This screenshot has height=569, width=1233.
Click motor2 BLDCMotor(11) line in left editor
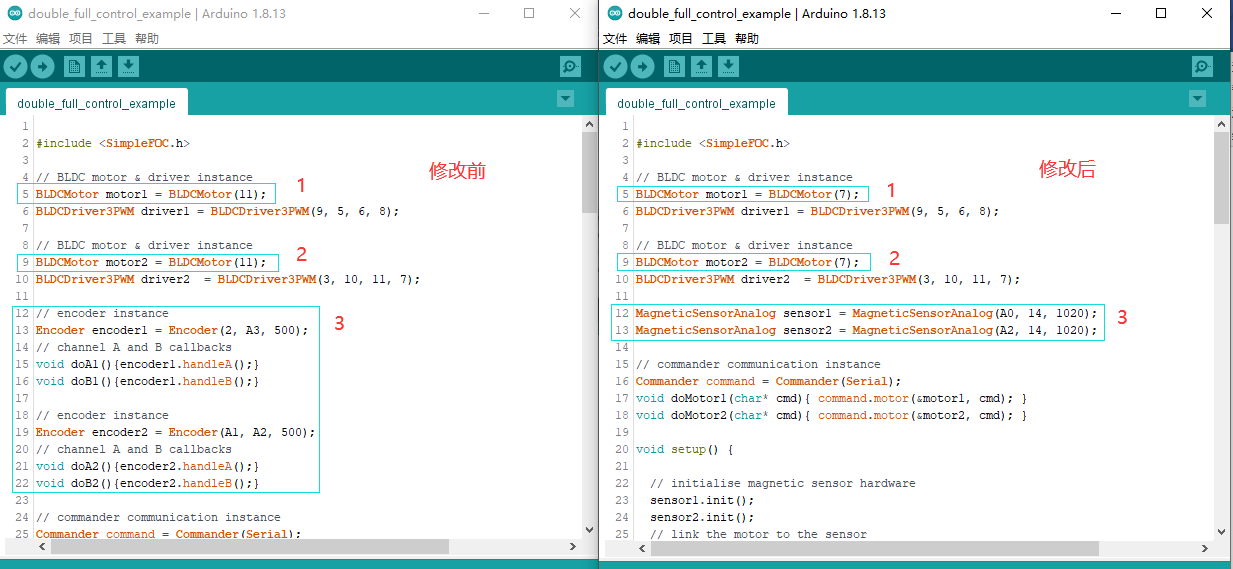point(151,262)
